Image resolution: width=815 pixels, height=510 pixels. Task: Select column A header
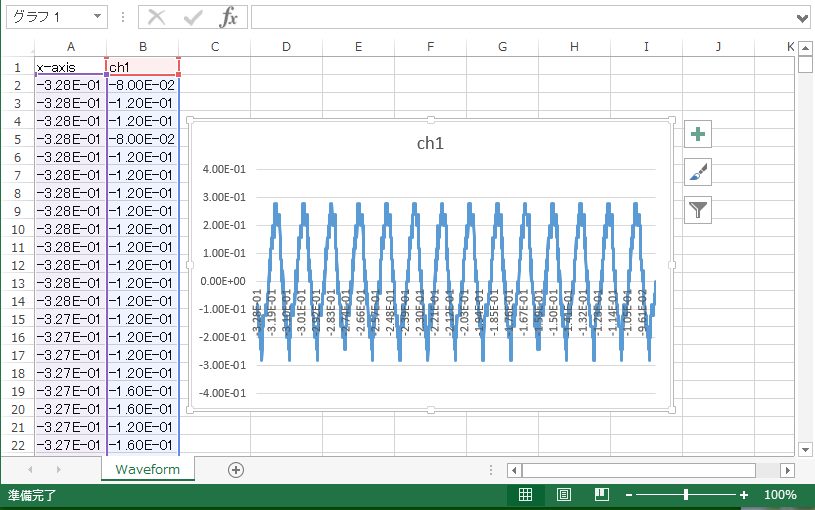pyautogui.click(x=71, y=47)
